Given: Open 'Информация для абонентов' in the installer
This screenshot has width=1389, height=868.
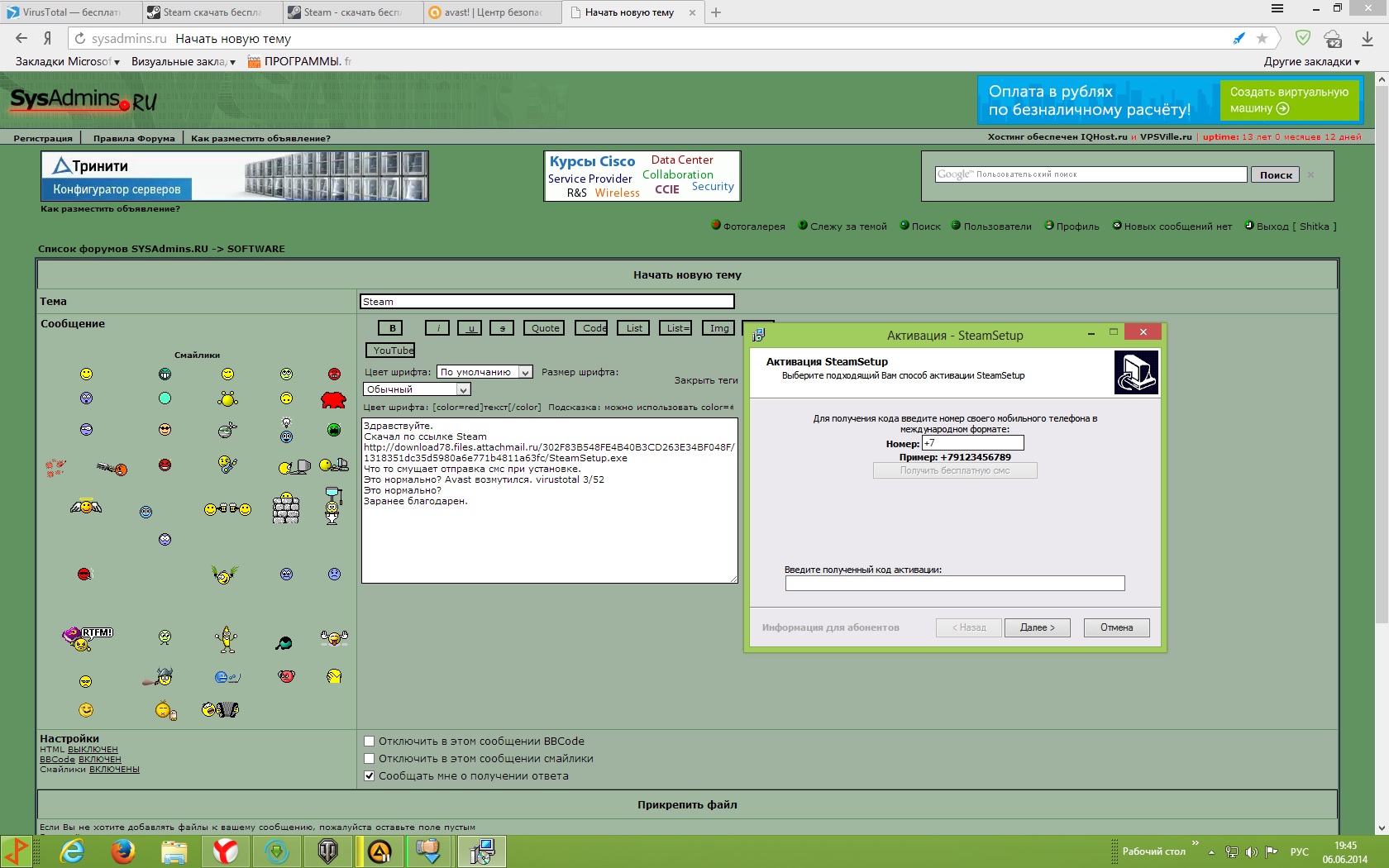Looking at the screenshot, I should point(830,627).
